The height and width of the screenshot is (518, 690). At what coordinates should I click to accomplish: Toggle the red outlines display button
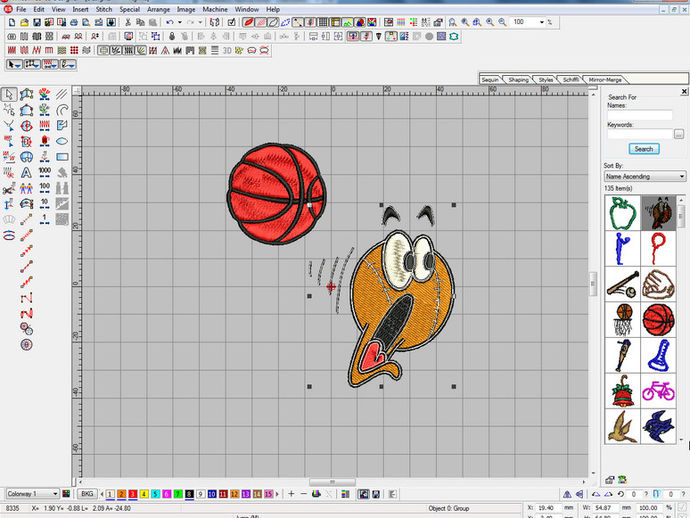click(x=261, y=22)
